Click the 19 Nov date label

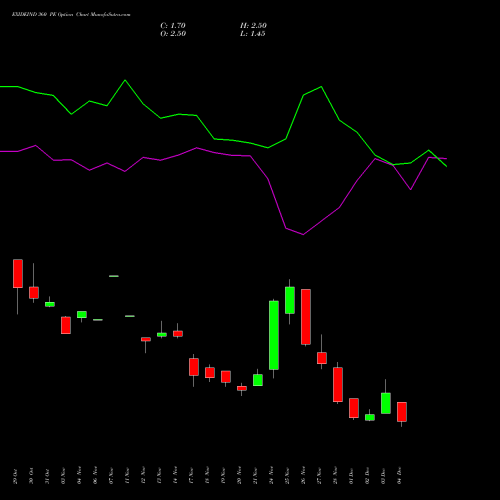point(223,476)
